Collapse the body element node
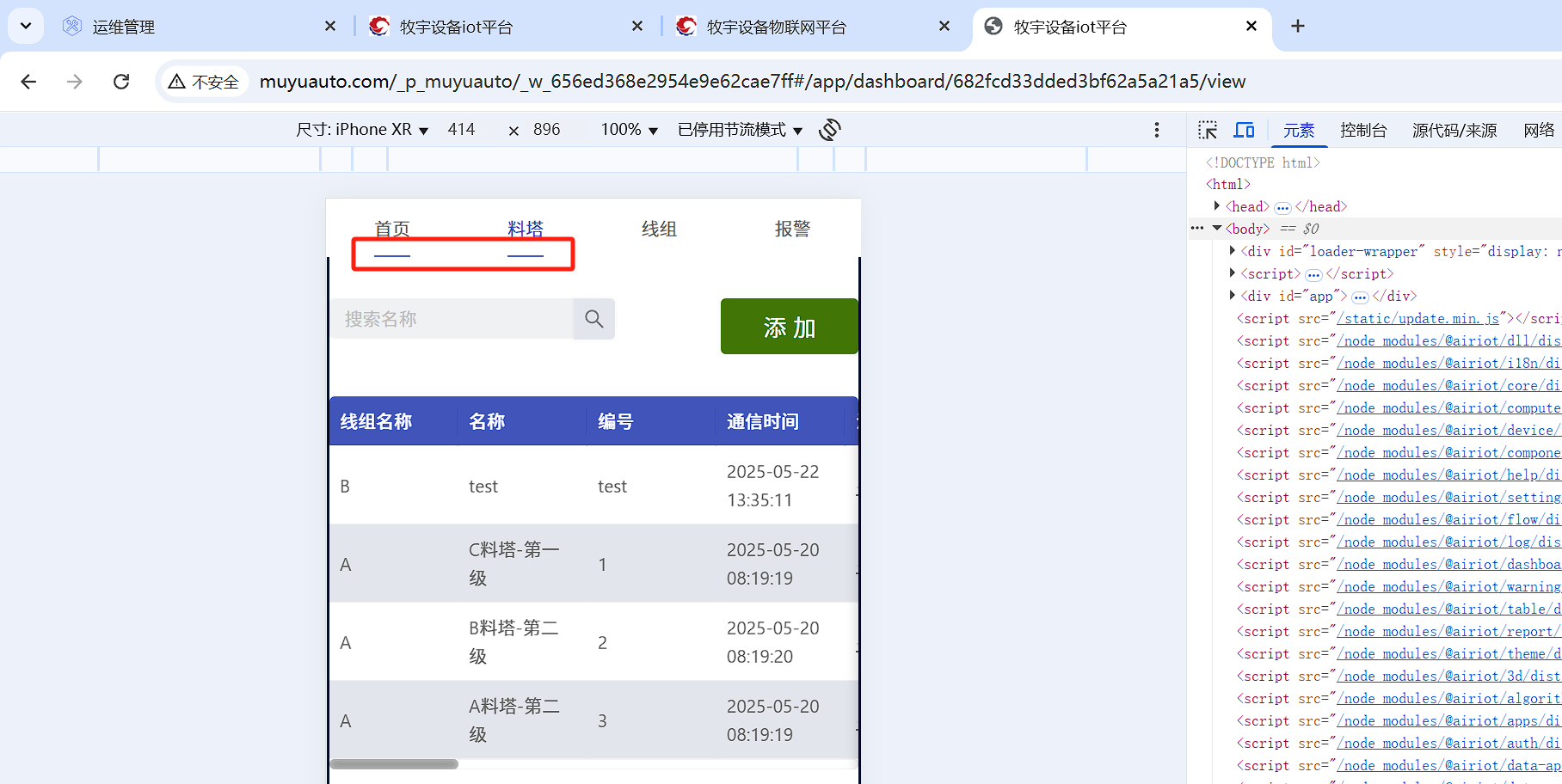Viewport: 1562px width, 784px height. coord(1217,228)
